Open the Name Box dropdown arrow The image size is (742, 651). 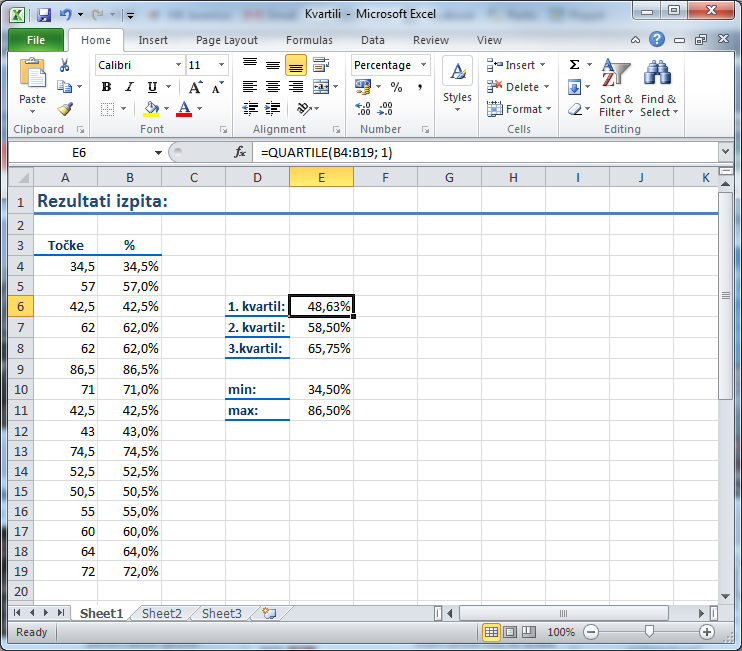[158, 153]
